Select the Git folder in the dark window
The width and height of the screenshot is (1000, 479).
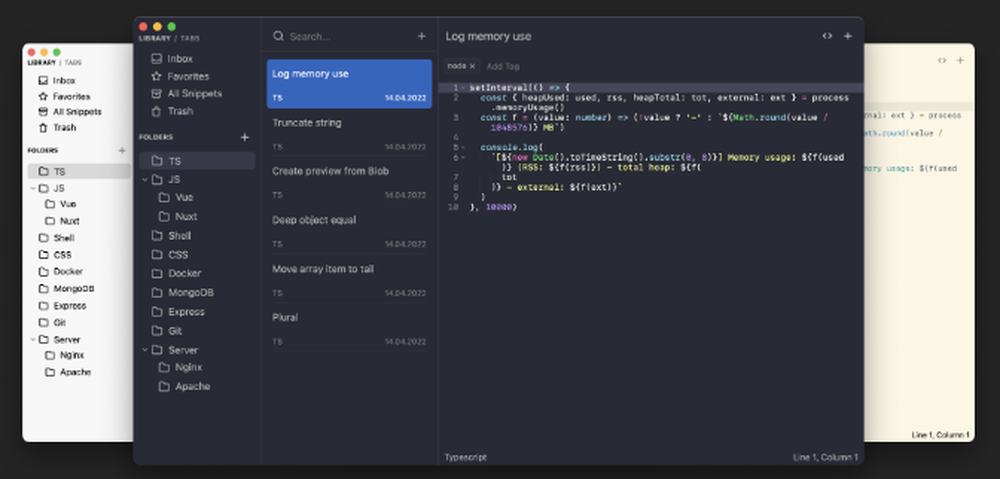click(x=166, y=331)
